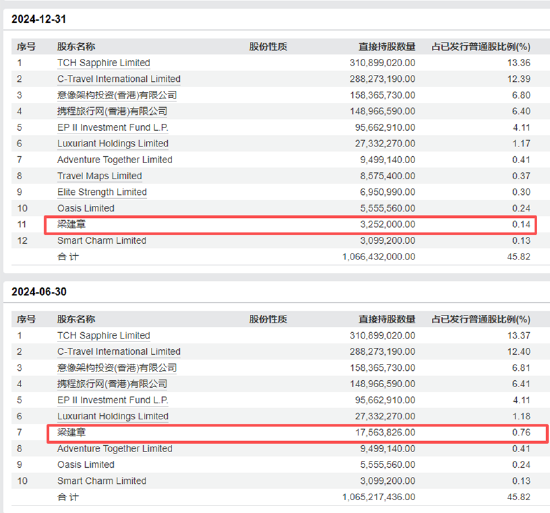Open EP II Investment Fund L.P. in 2024-12-31 table

[x=113, y=127]
